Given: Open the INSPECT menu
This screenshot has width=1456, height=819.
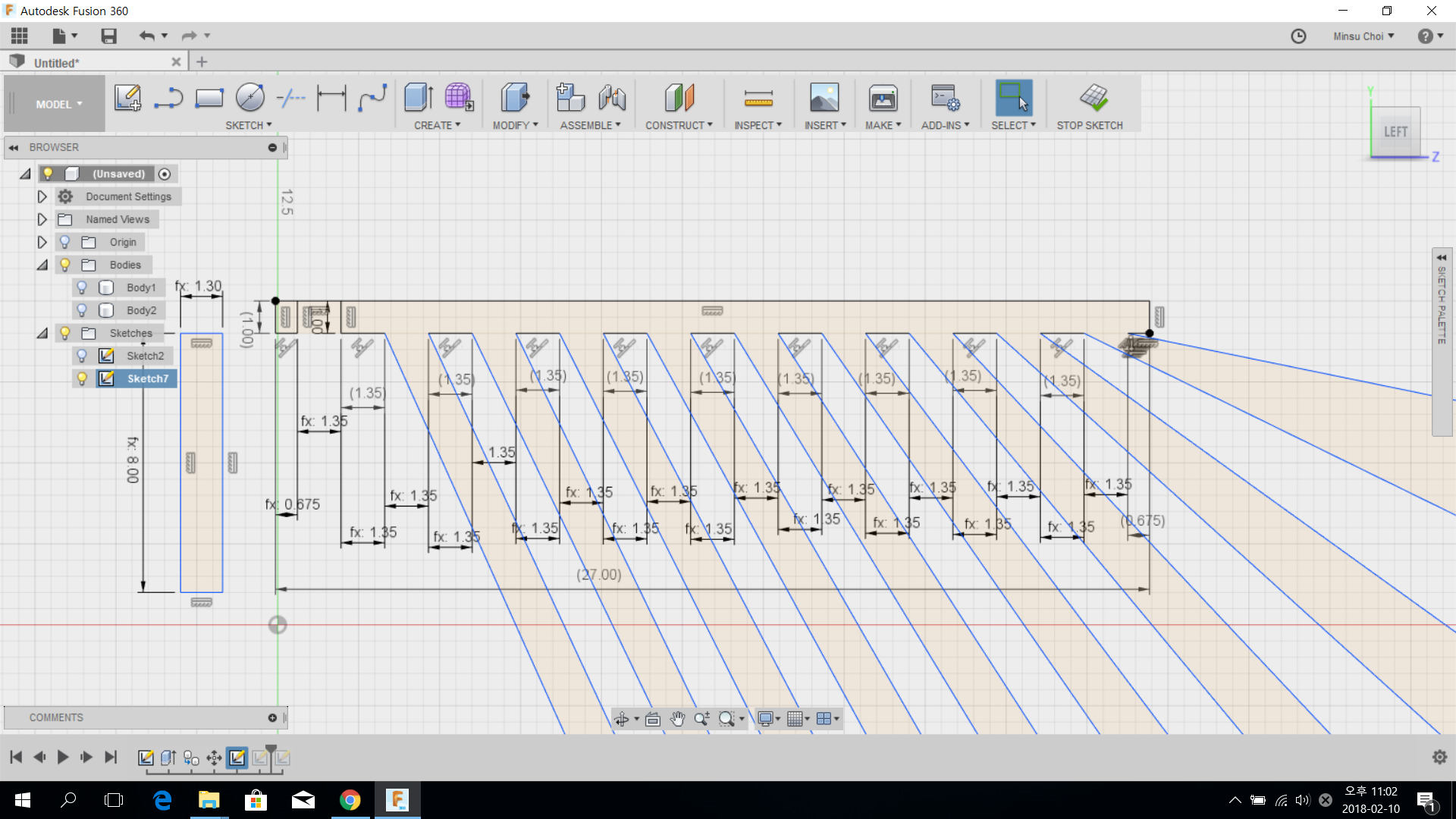Looking at the screenshot, I should [758, 125].
